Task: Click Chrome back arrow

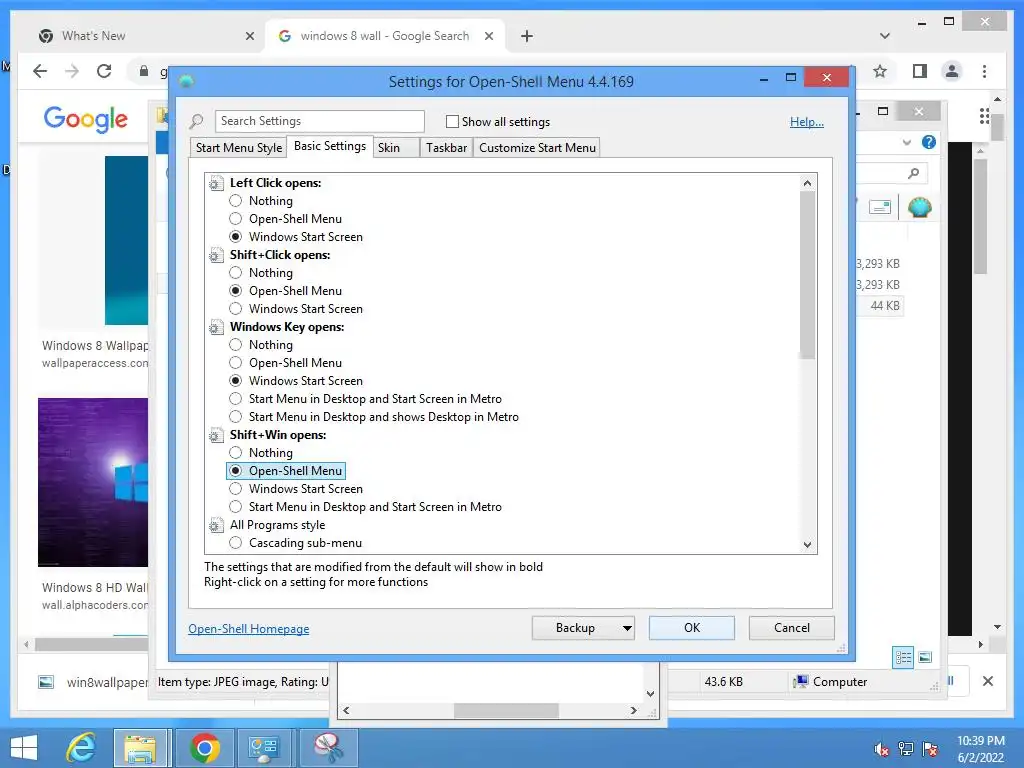Action: [x=40, y=71]
